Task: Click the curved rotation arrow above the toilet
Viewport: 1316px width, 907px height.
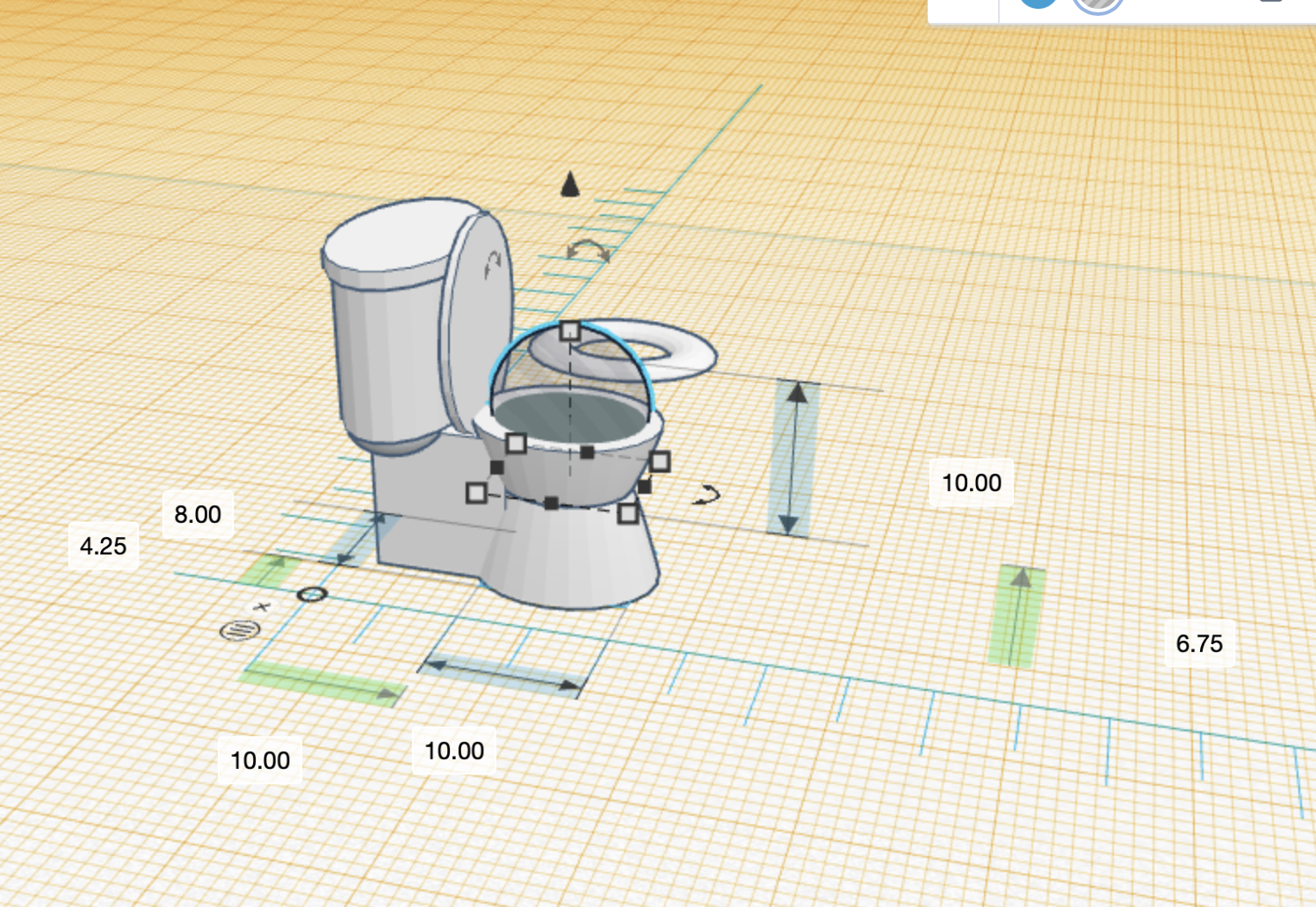Action: point(587,249)
